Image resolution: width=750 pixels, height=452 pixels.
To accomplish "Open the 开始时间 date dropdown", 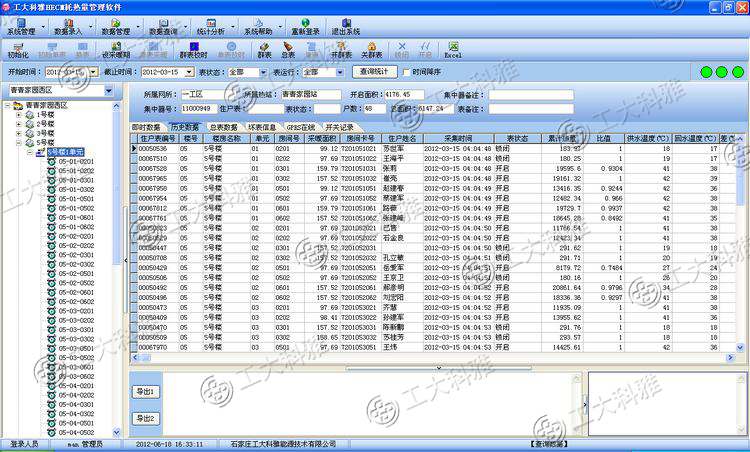I will pyautogui.click(x=94, y=72).
